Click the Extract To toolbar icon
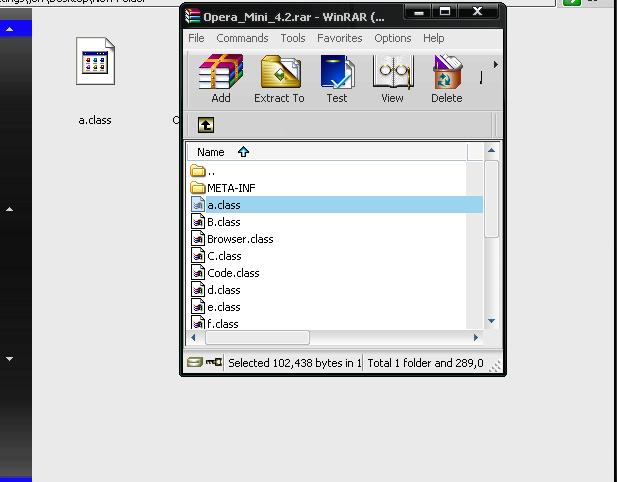617x482 pixels. [x=279, y=79]
